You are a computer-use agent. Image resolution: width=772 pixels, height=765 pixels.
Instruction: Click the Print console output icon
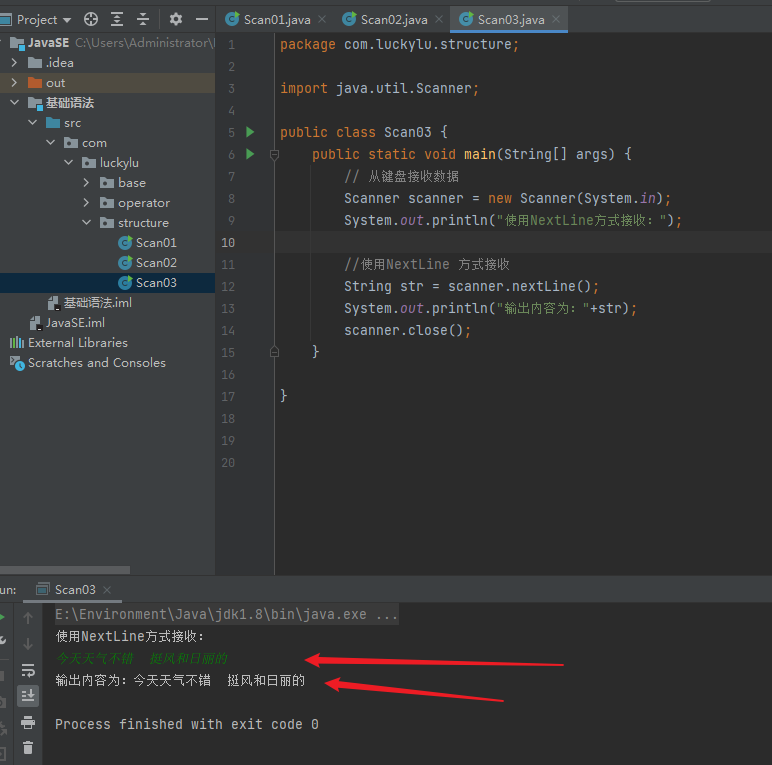click(28, 722)
